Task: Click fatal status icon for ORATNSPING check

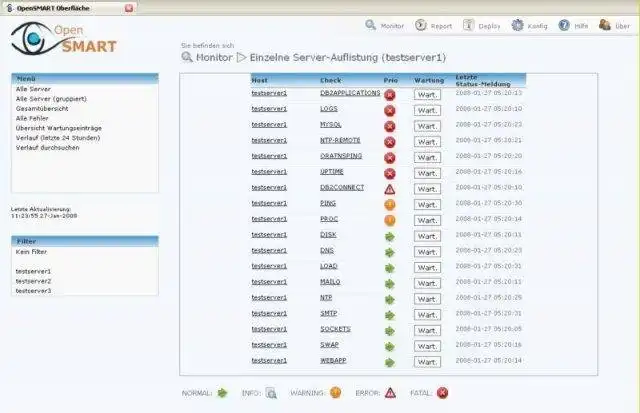Action: [390, 158]
